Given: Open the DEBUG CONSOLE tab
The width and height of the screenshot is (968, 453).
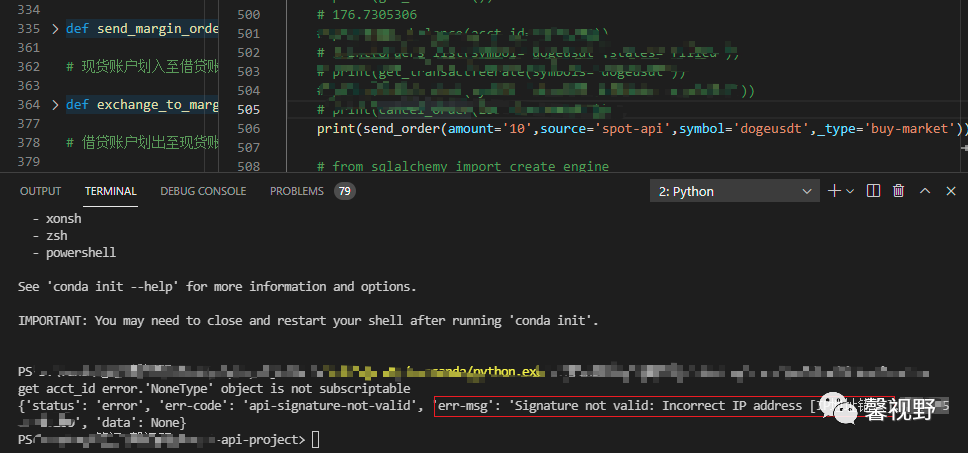Looking at the screenshot, I should pos(203,191).
